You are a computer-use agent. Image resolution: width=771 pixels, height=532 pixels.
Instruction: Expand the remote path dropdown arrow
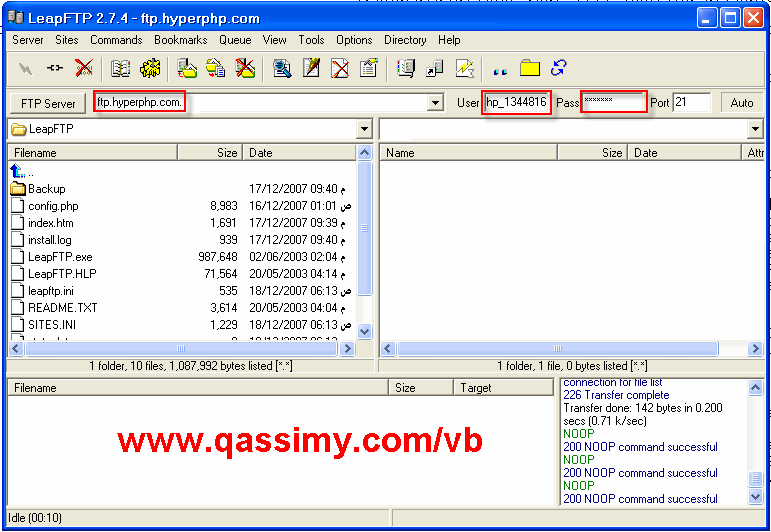pyautogui.click(x=755, y=129)
